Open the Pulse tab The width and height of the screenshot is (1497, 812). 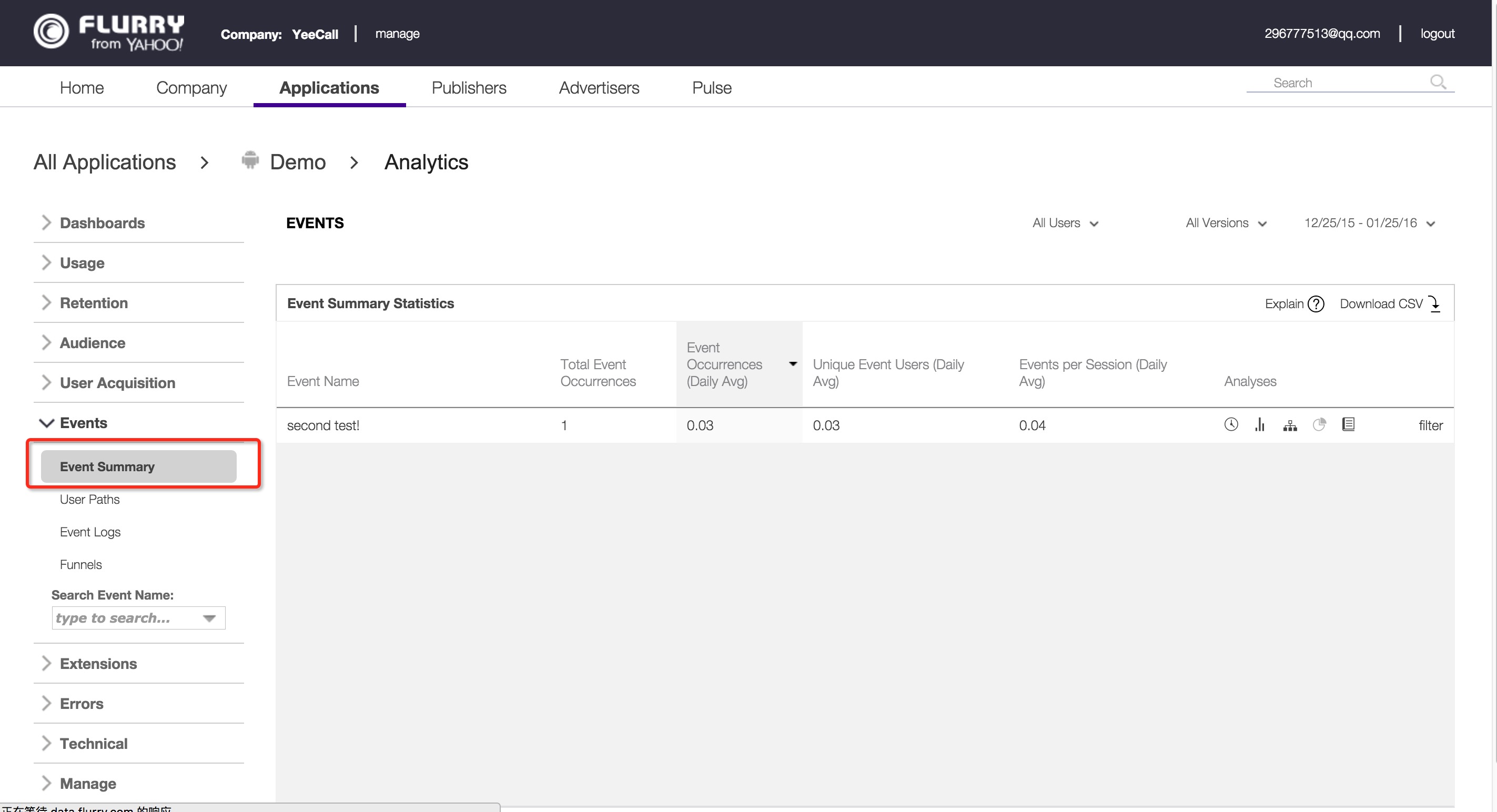point(712,88)
